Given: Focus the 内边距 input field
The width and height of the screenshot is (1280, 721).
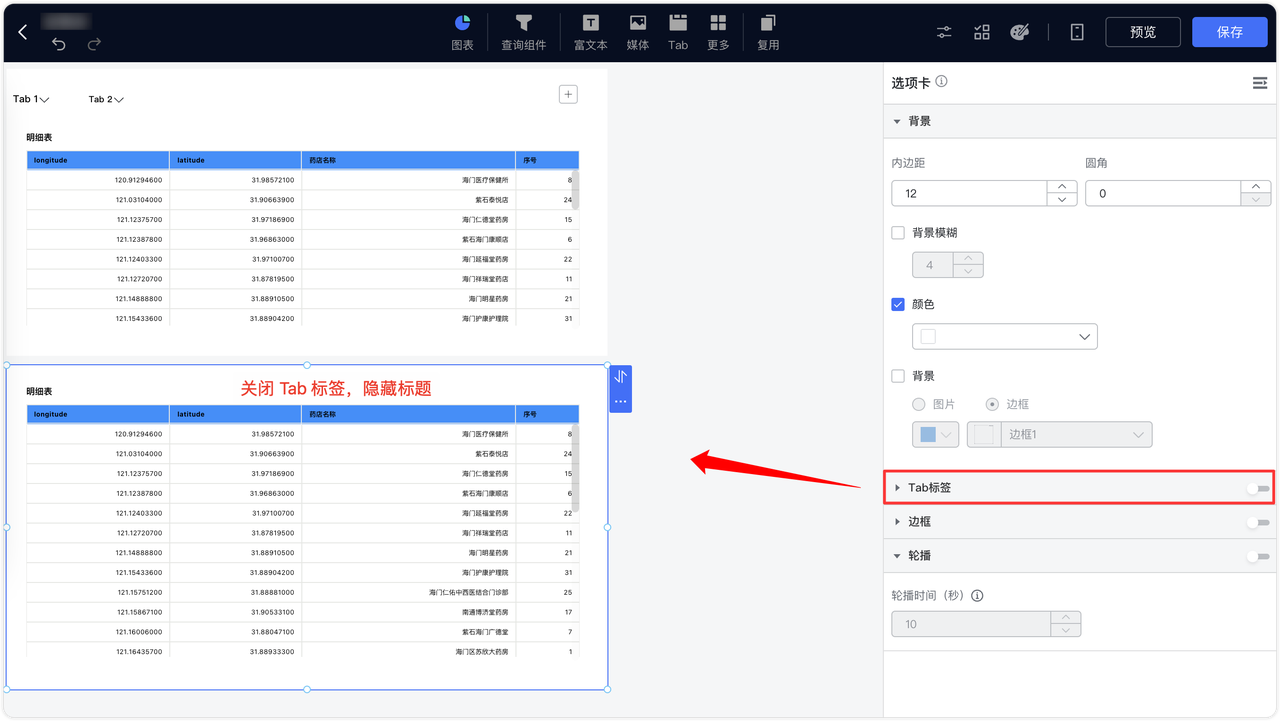Looking at the screenshot, I should (x=969, y=193).
